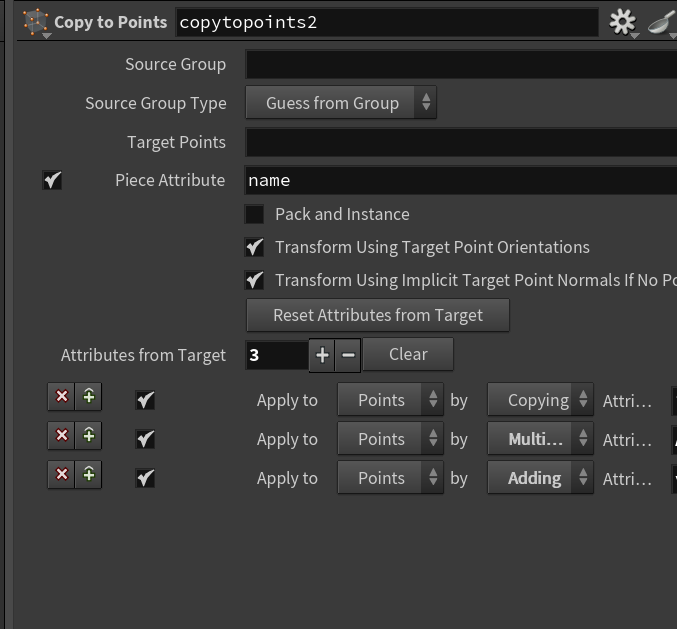This screenshot has height=629, width=677.
Task: Open the Copying method dropdown
Action: (540, 400)
